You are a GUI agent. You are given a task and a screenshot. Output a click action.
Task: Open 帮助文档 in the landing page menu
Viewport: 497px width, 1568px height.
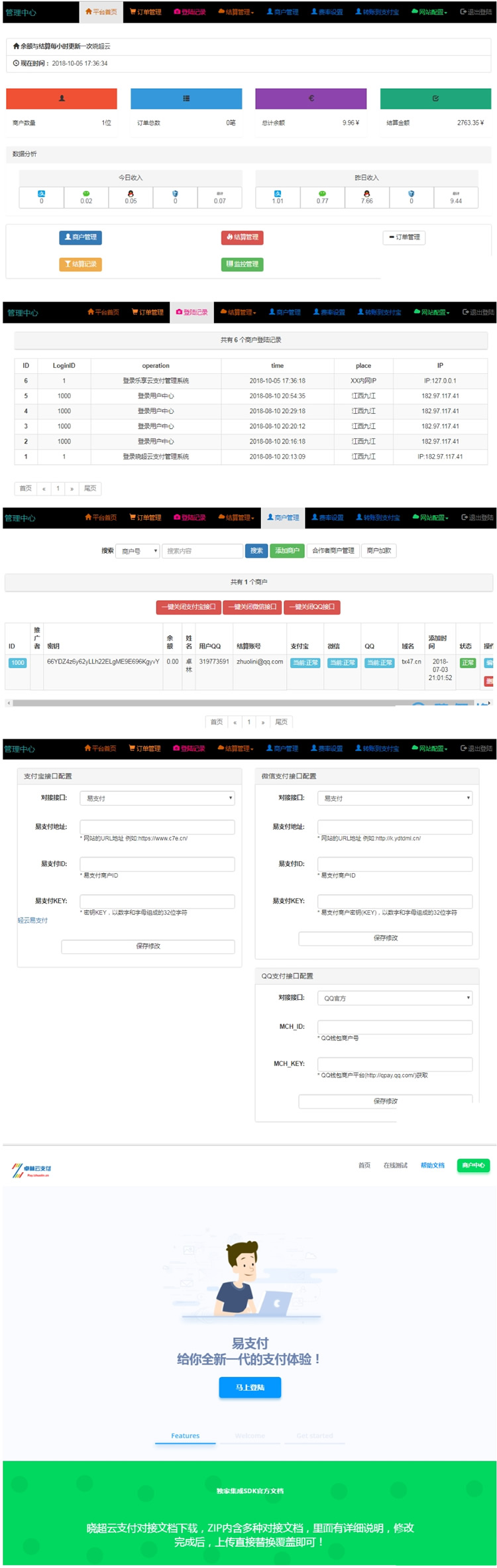(433, 1165)
